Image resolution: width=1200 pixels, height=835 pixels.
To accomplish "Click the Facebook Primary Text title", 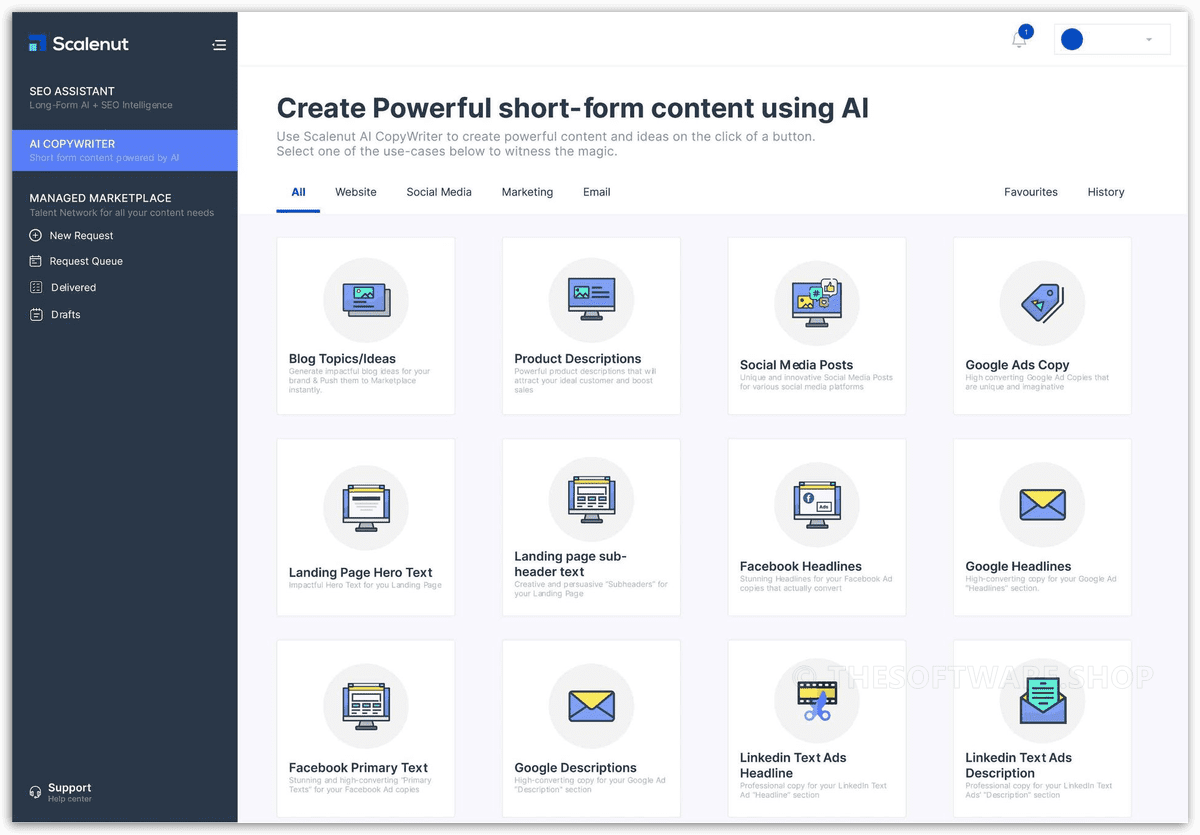I will (x=358, y=768).
